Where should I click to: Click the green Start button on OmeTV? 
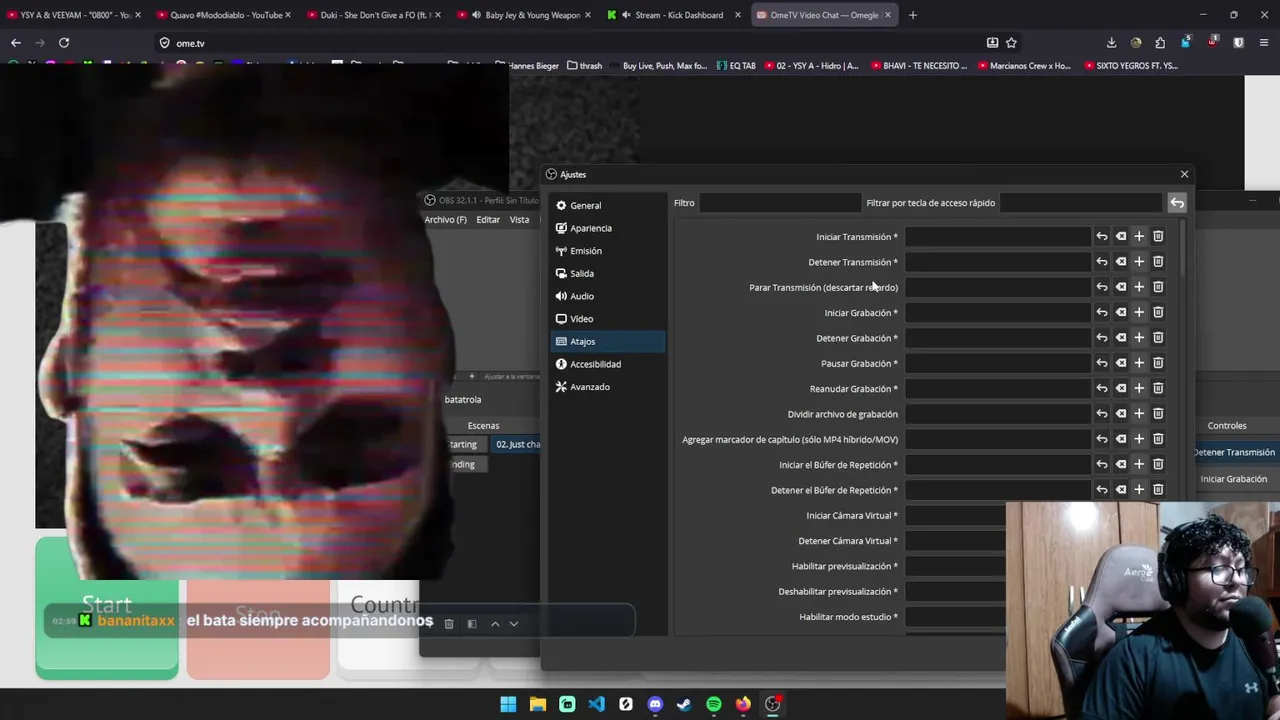(107, 608)
